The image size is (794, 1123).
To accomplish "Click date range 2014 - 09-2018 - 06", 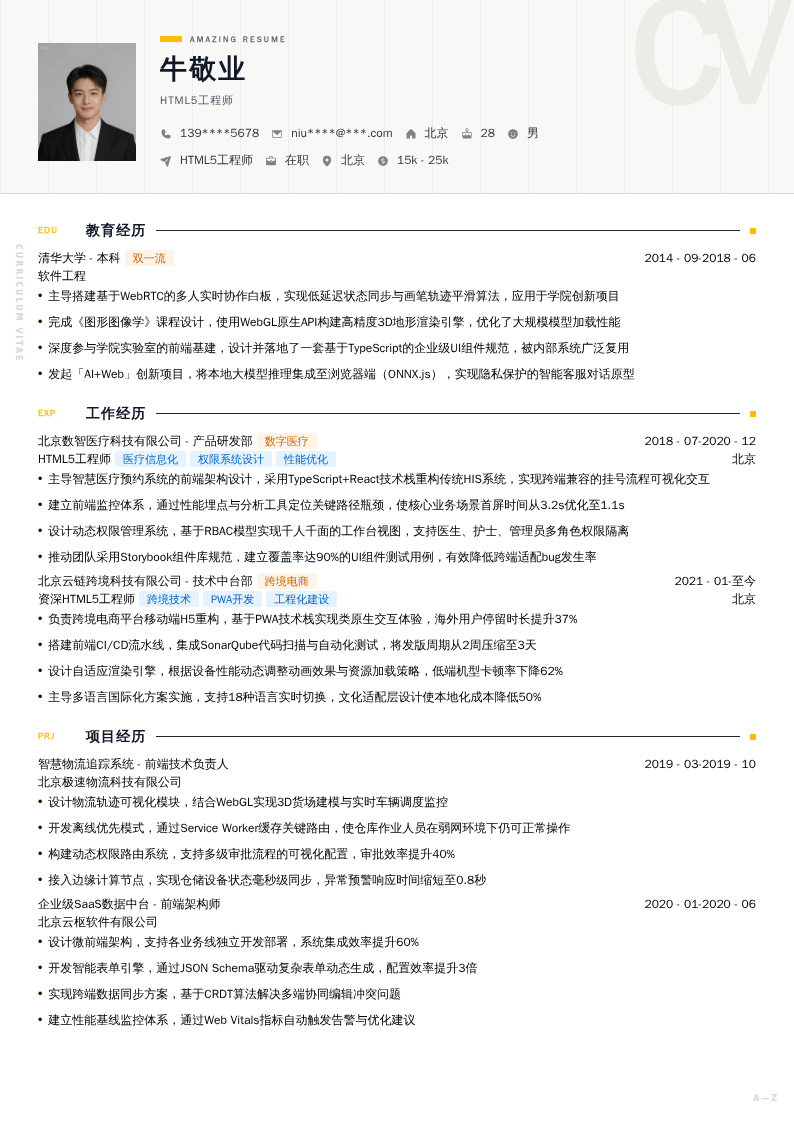I will click(x=699, y=258).
